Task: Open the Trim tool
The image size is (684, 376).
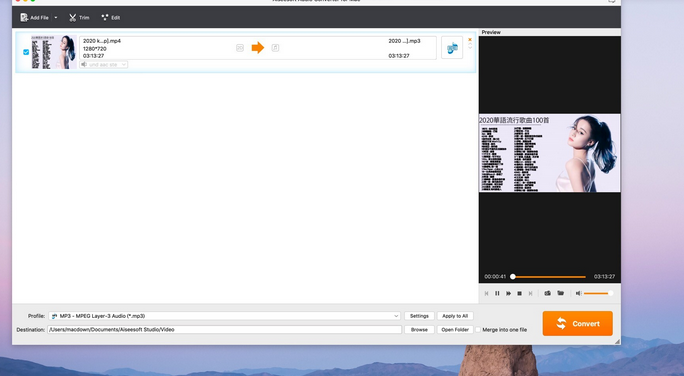Action: (x=79, y=17)
